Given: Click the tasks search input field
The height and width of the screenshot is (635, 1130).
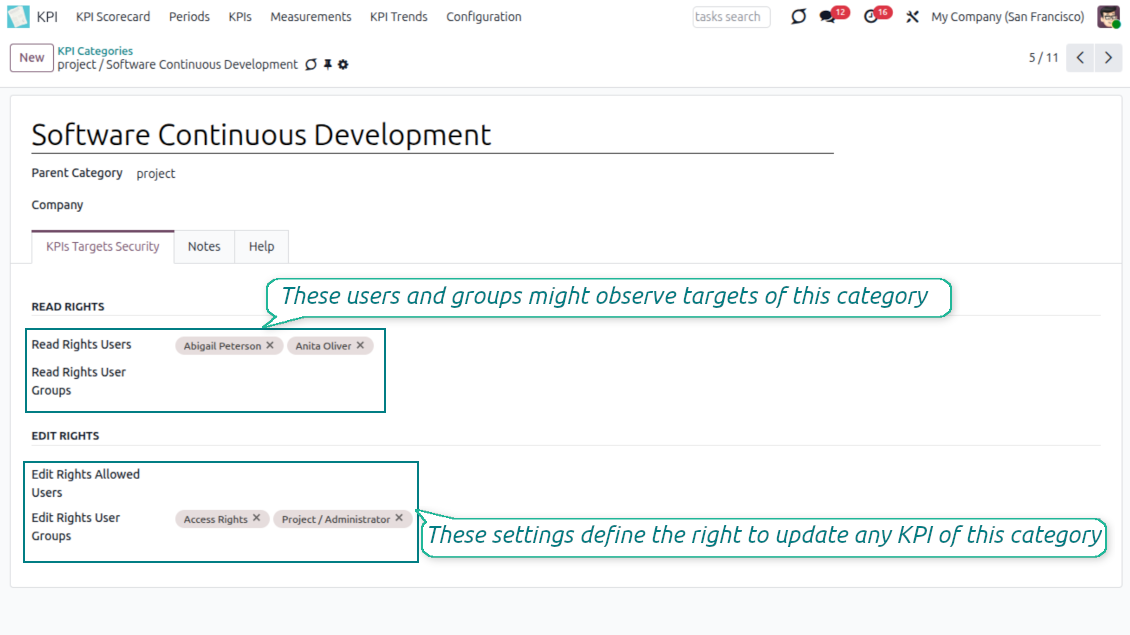Looking at the screenshot, I should pos(731,17).
